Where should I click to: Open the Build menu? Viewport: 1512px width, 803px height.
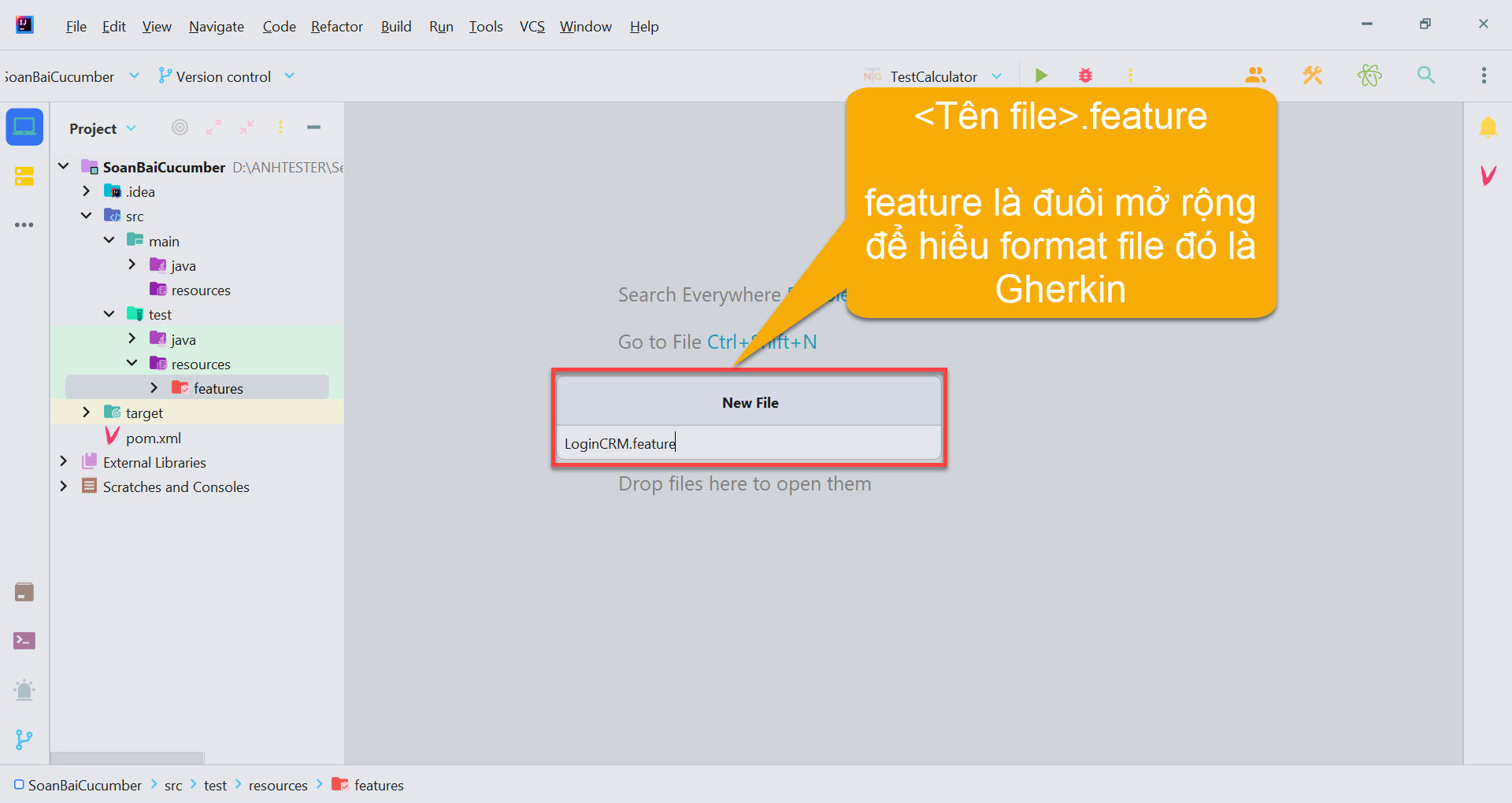pyautogui.click(x=396, y=27)
